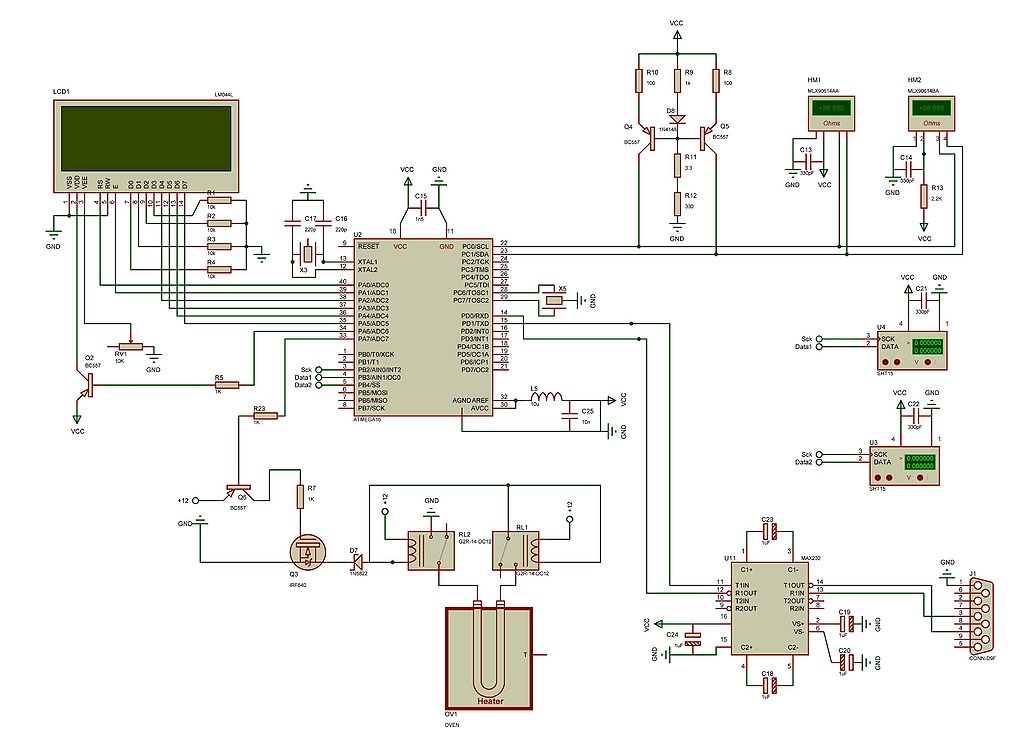
Task: Click the "RESET" pin label
Action: tap(368, 247)
